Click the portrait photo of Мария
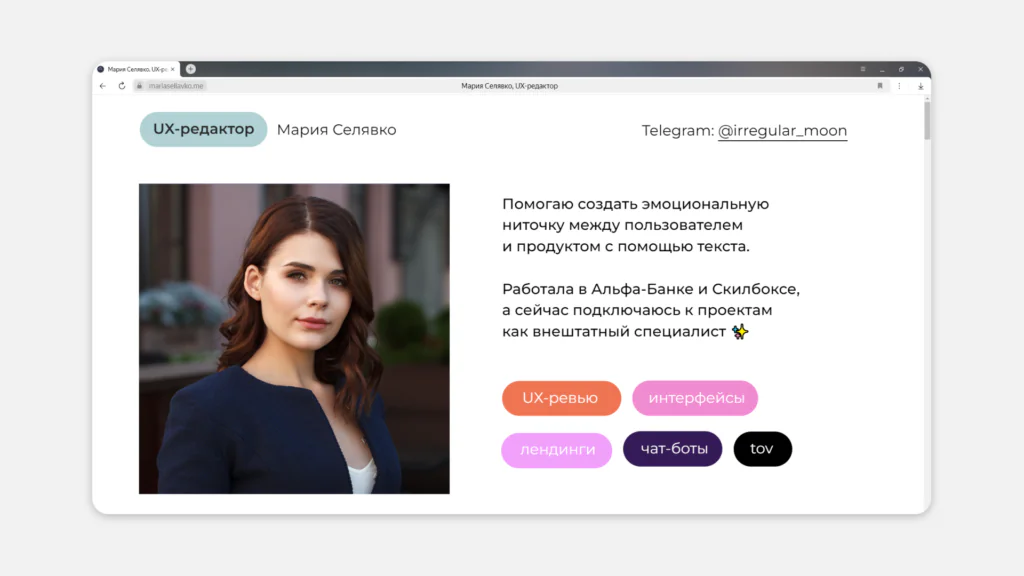 coord(294,339)
